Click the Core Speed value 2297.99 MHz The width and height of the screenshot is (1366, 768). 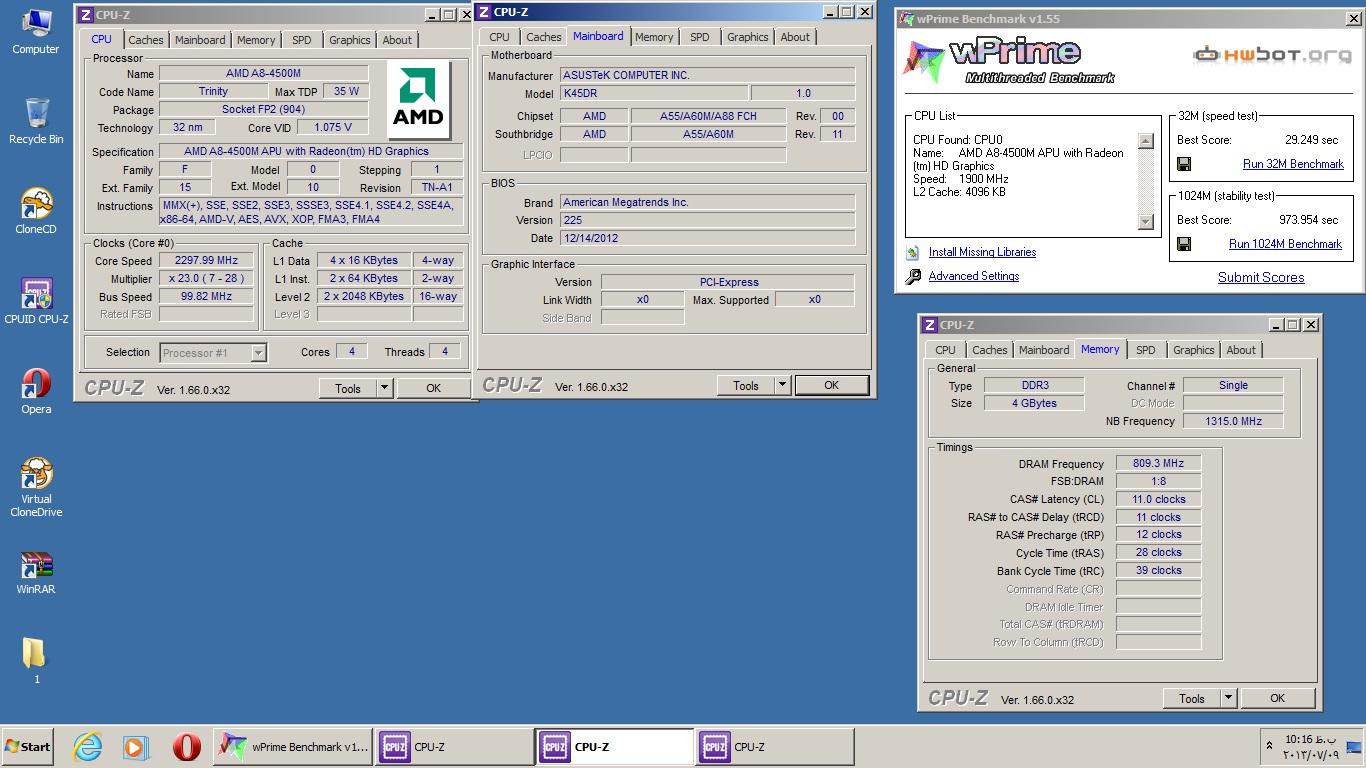[x=206, y=261]
